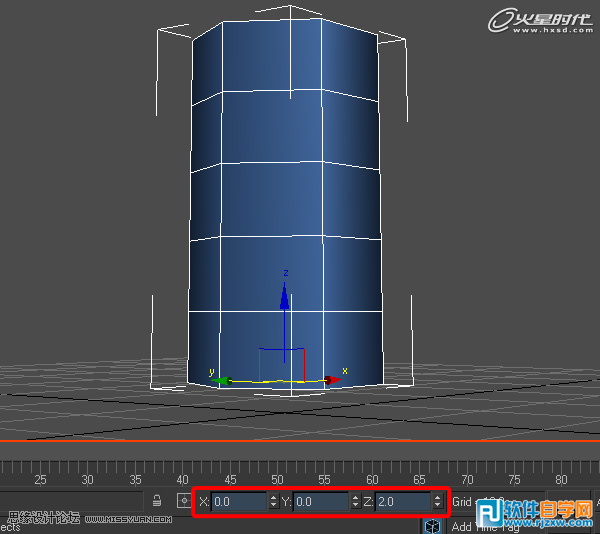Grab the green Y-axis gizmo handle
Viewport: 600px width, 534px height.
coord(222,380)
